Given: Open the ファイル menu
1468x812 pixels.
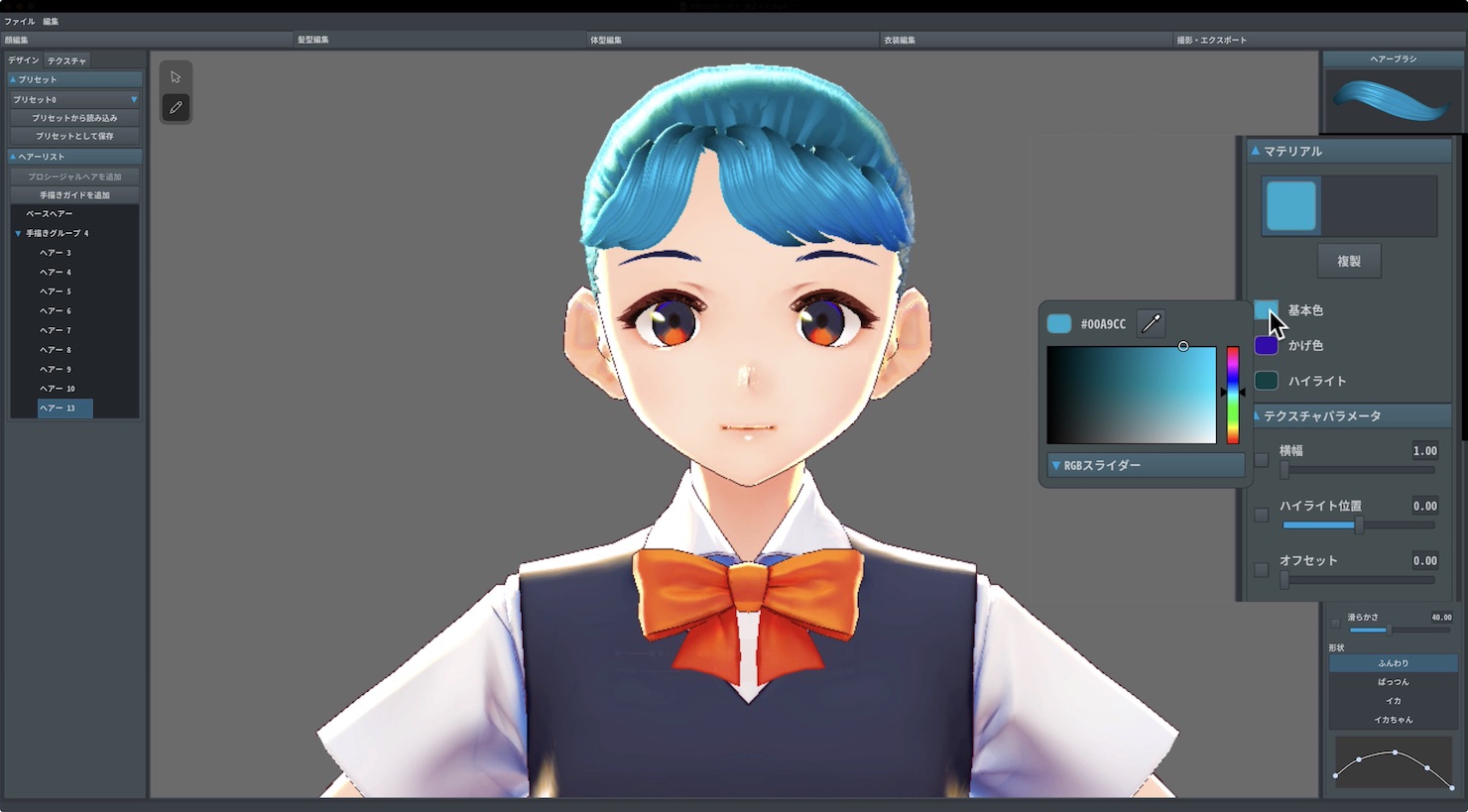Looking at the screenshot, I should [x=20, y=21].
